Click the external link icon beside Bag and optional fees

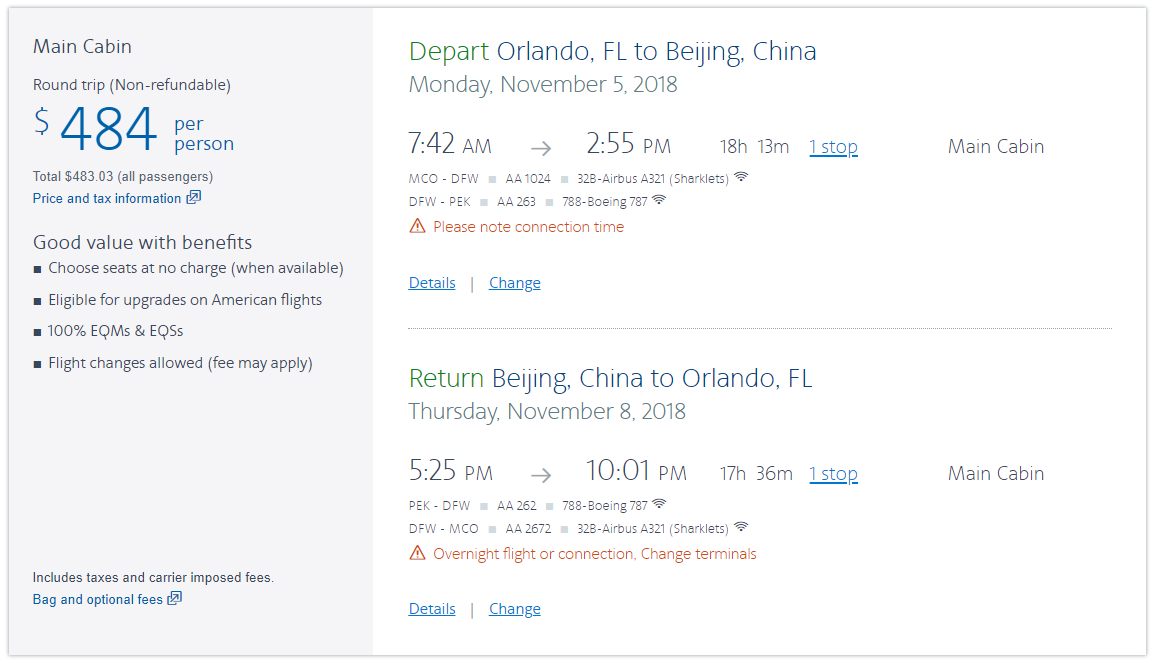[x=175, y=598]
